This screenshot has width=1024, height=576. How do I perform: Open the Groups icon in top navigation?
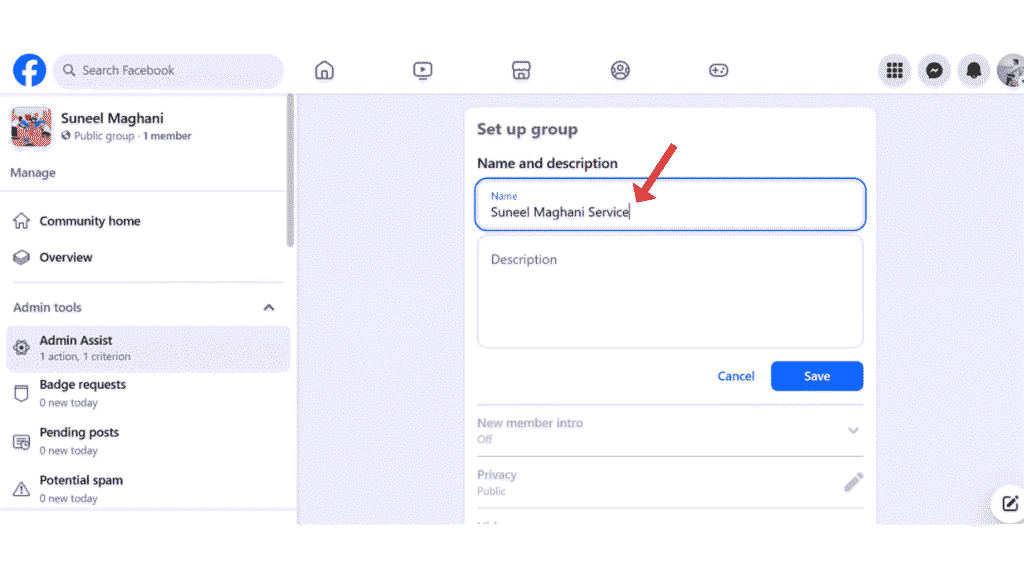(620, 70)
